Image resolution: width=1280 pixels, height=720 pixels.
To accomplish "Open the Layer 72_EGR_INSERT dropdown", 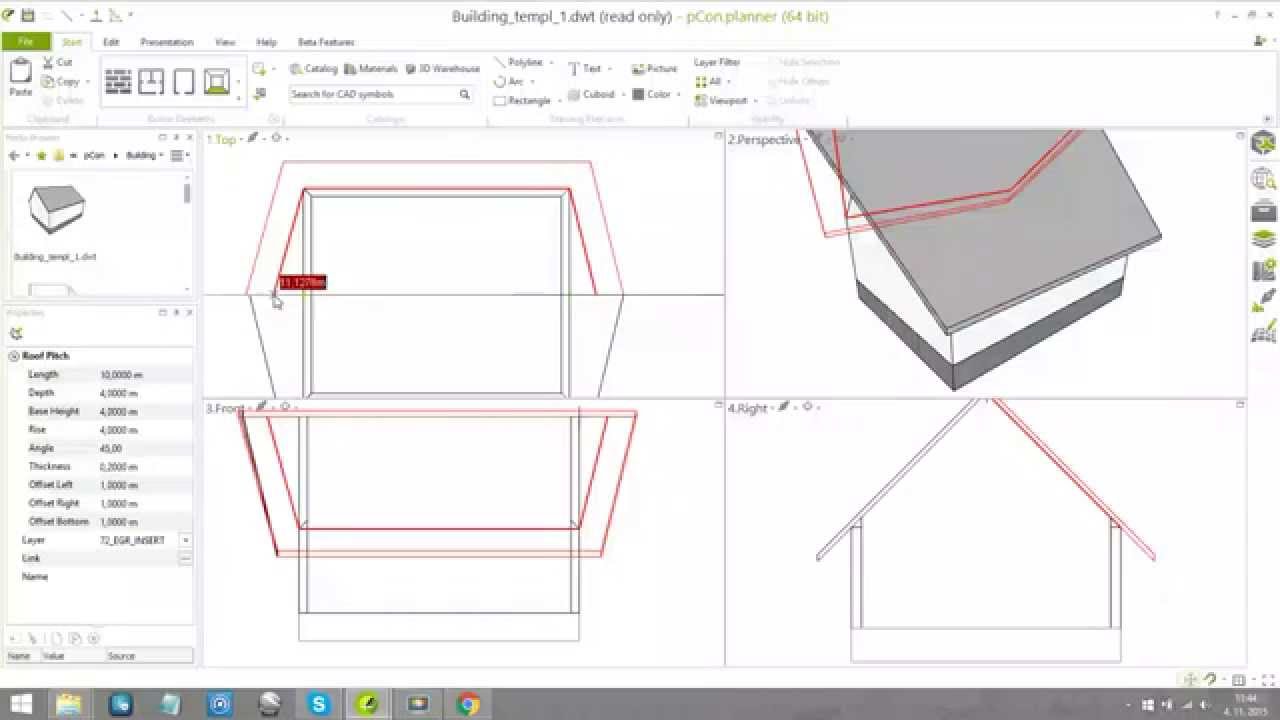I will [x=185, y=540].
